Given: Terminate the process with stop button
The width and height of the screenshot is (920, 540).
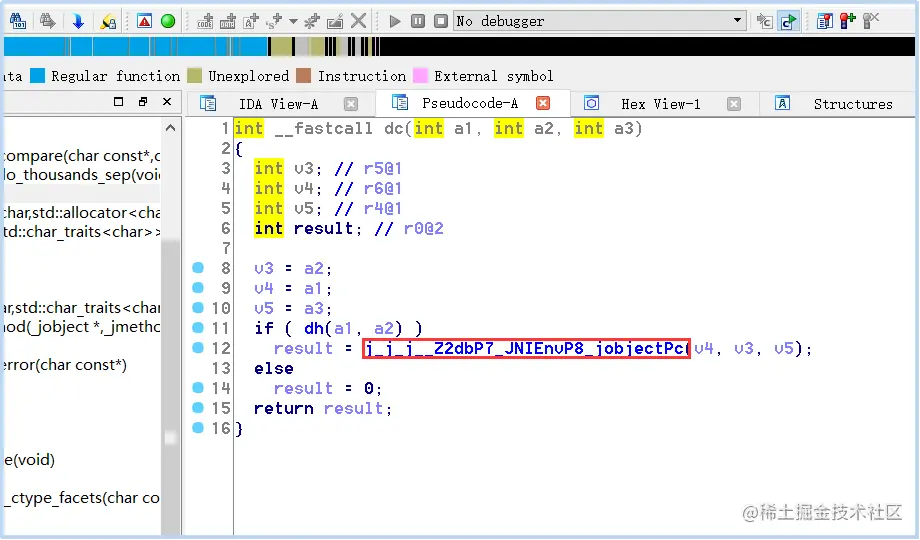Looking at the screenshot, I should pos(441,21).
